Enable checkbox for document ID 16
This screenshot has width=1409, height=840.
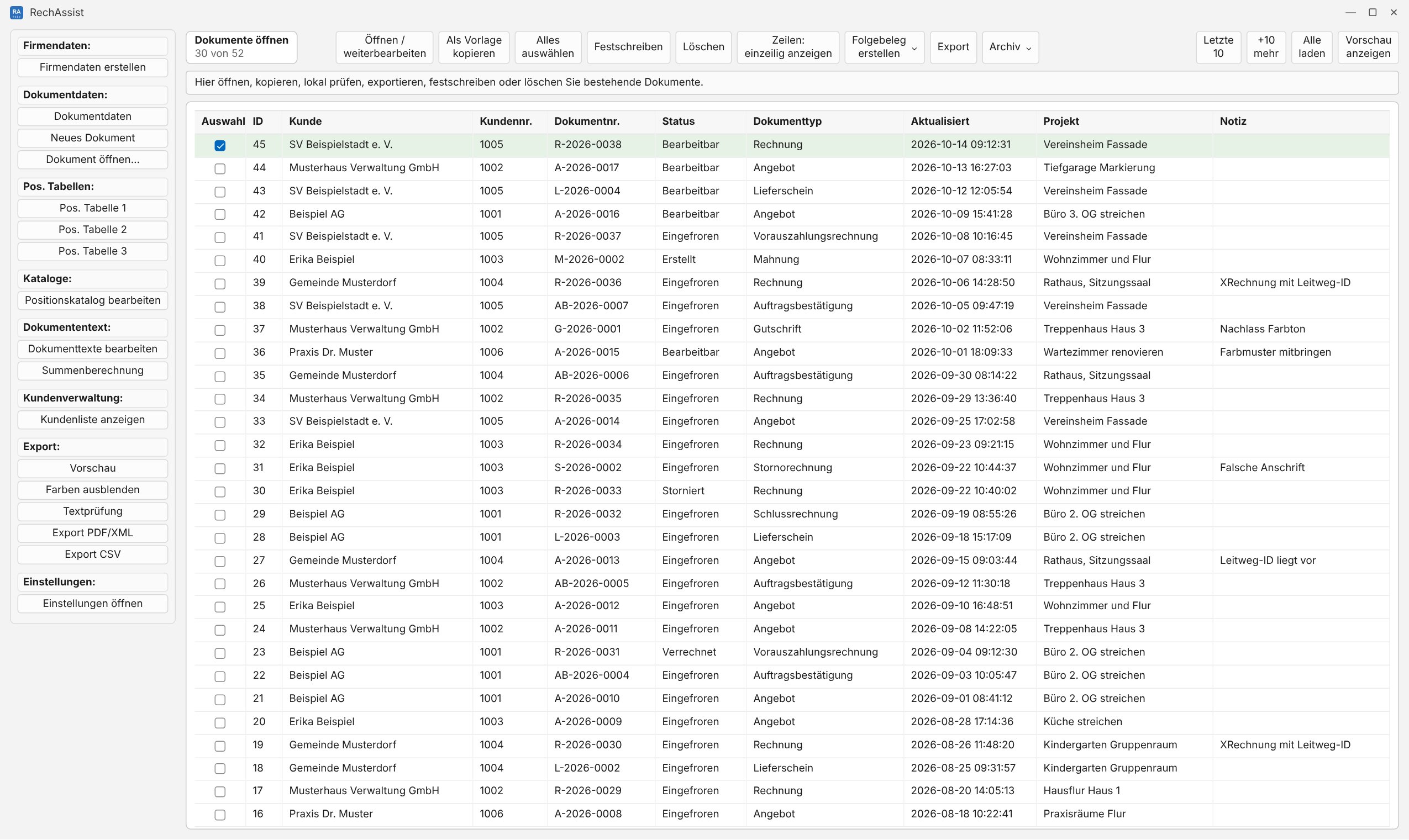pyautogui.click(x=220, y=815)
